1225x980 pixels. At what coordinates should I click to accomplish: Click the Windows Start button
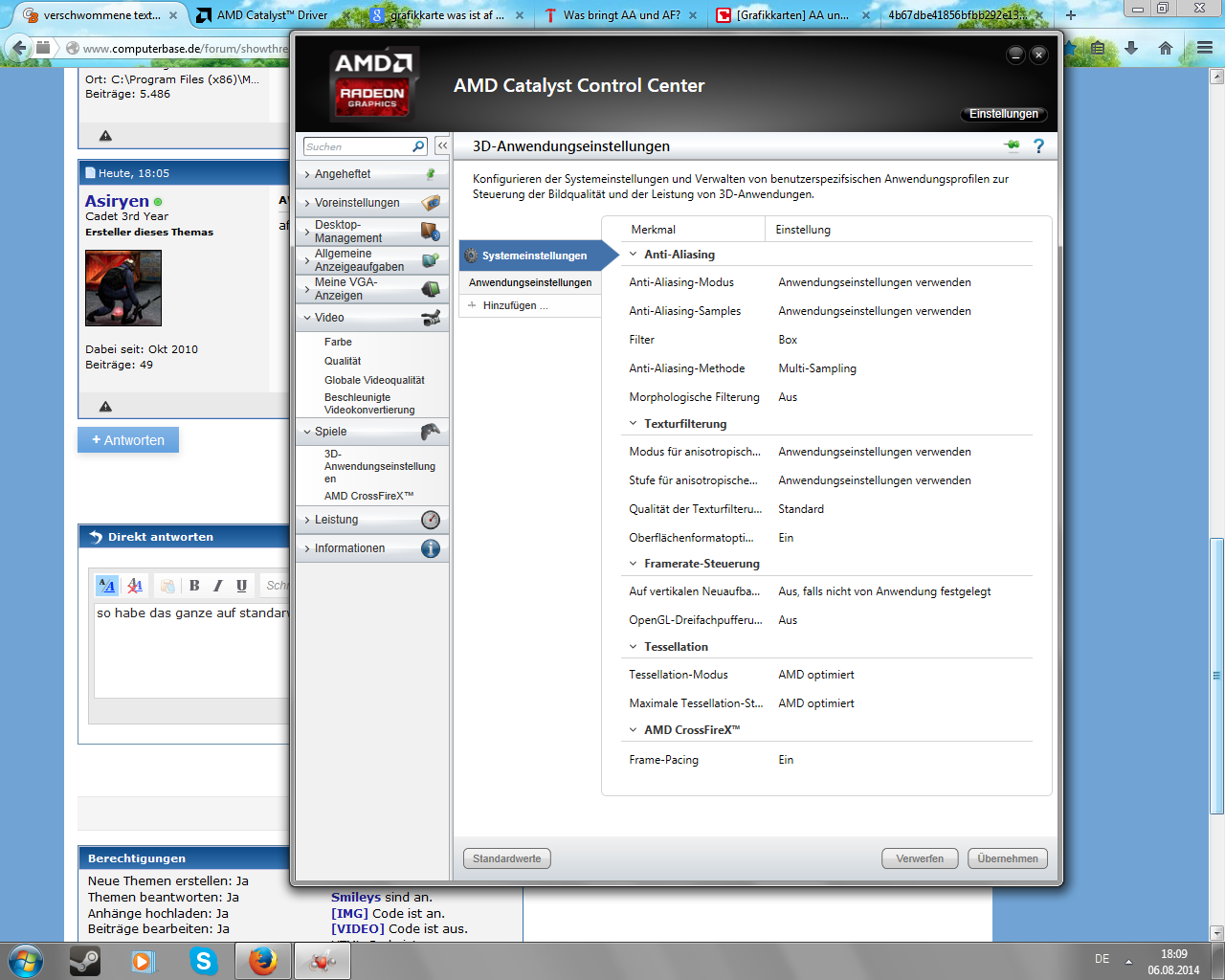[26, 961]
